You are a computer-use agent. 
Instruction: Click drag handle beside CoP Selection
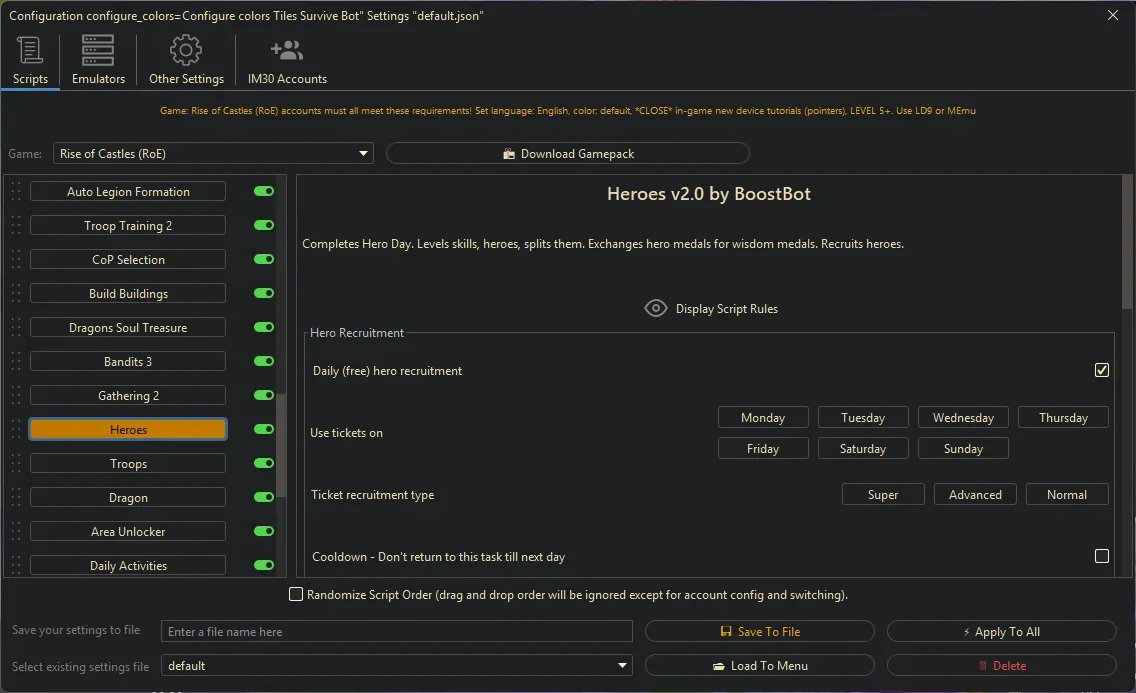point(16,259)
